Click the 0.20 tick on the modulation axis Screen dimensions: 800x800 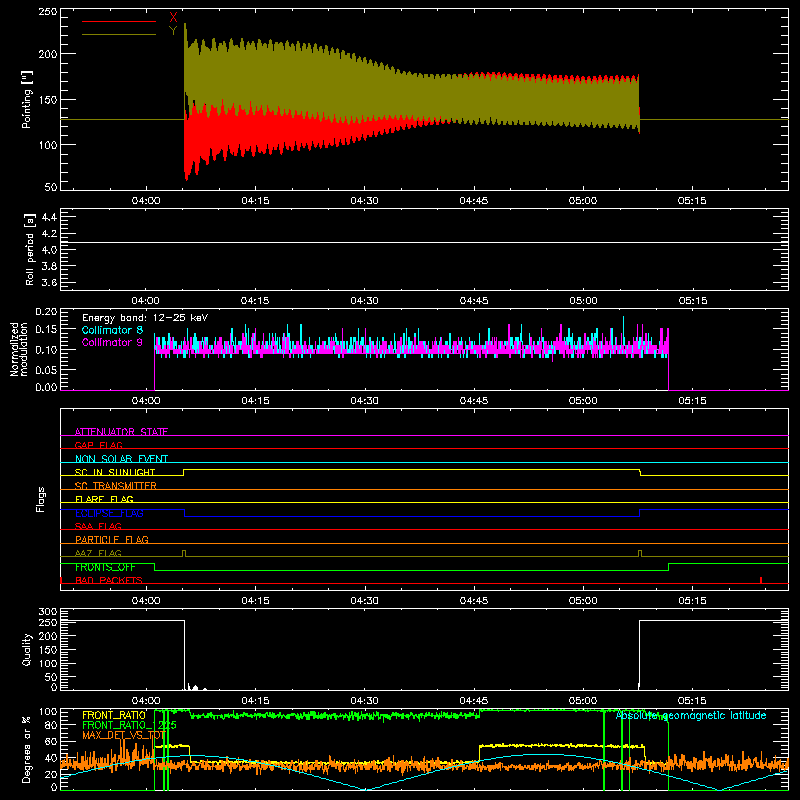tap(46, 312)
